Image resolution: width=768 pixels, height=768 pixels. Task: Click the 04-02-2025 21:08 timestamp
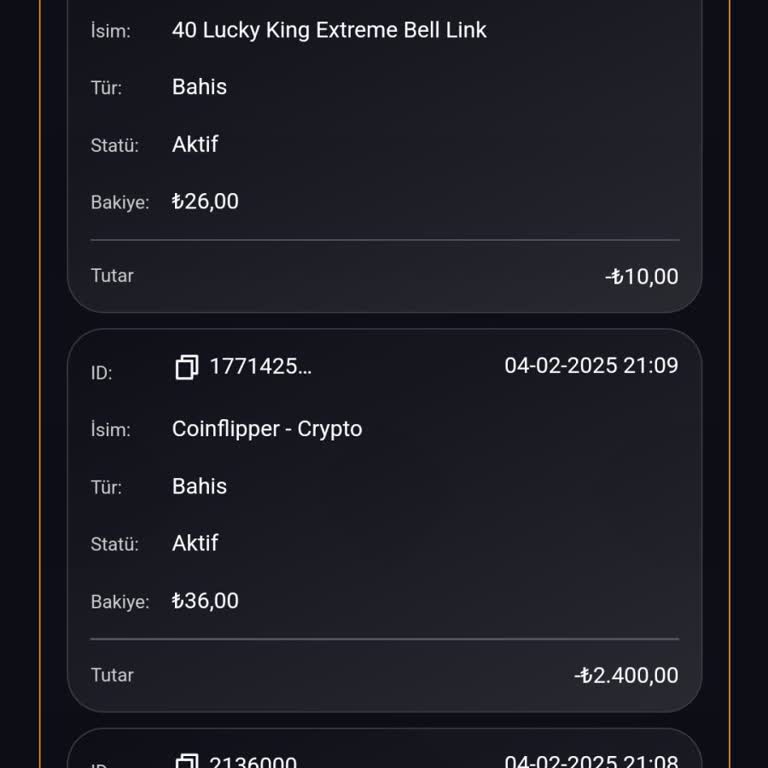[591, 762]
